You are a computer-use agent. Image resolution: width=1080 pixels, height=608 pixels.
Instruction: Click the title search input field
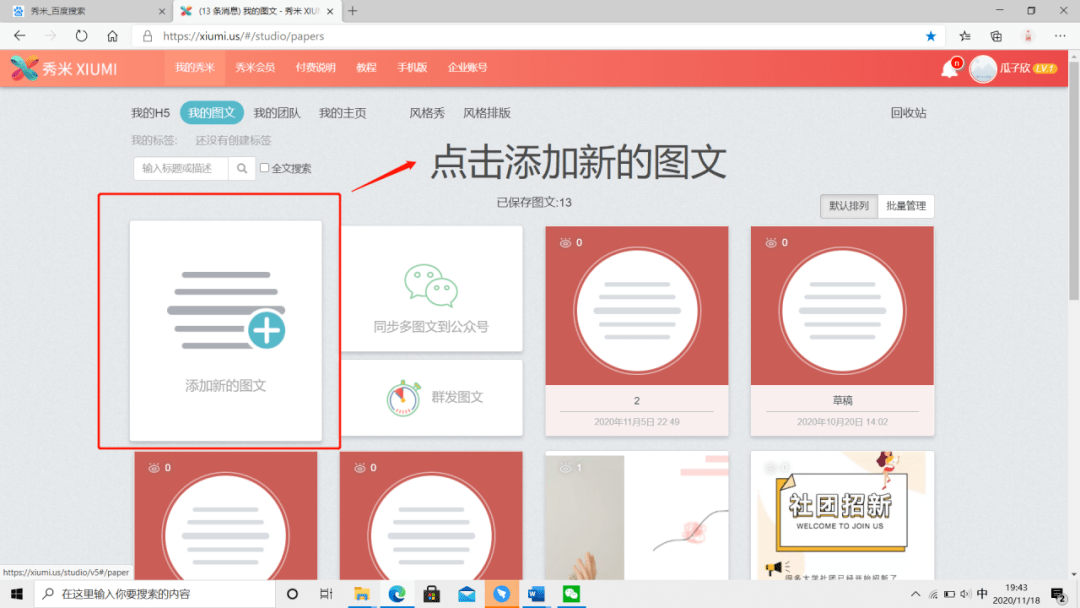point(181,169)
